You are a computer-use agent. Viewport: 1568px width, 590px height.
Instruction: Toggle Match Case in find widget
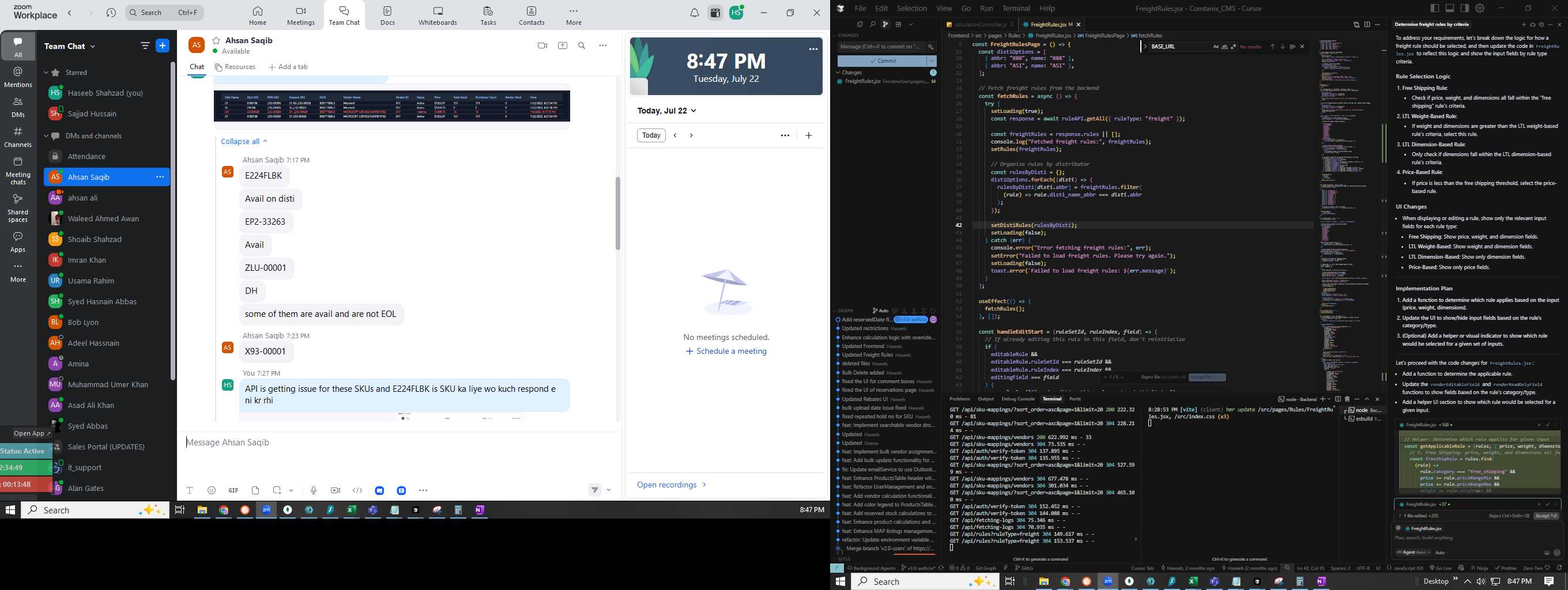click(1216, 47)
